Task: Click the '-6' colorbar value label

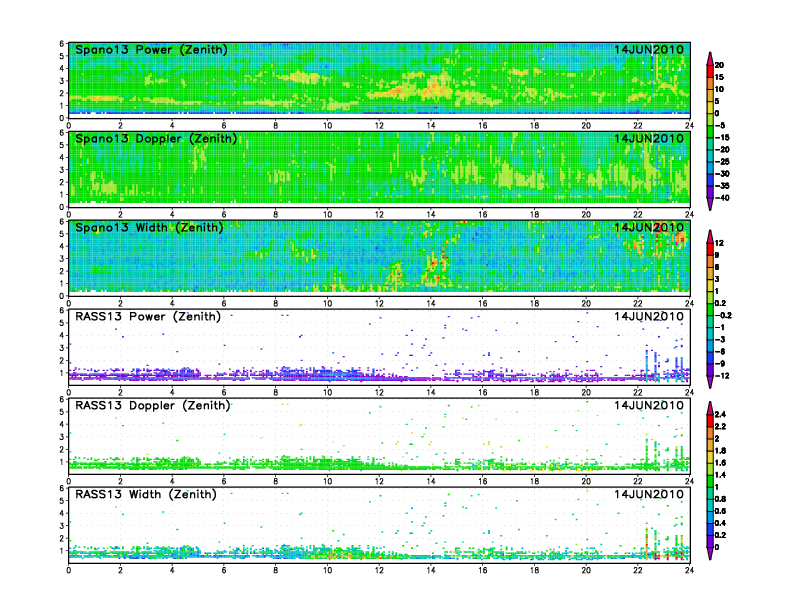Action: coord(720,351)
